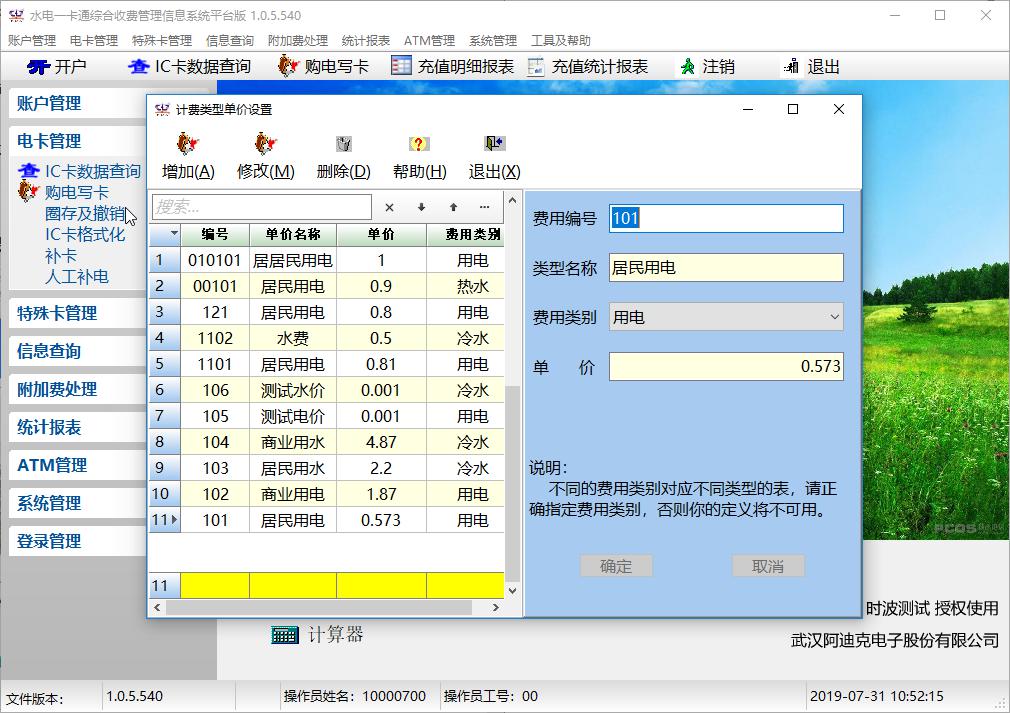Click the 增加(A) add icon in dialog
1010x713 pixels.
point(187,144)
